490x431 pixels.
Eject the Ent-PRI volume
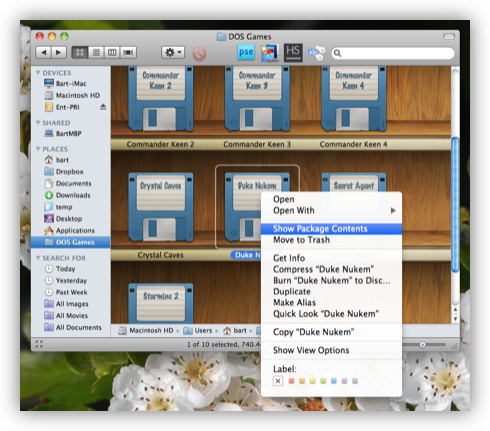pyautogui.click(x=103, y=107)
